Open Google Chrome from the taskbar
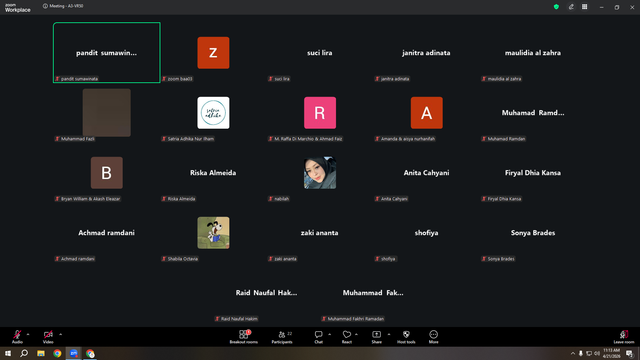Image resolution: width=640 pixels, height=360 pixels. 57,353
